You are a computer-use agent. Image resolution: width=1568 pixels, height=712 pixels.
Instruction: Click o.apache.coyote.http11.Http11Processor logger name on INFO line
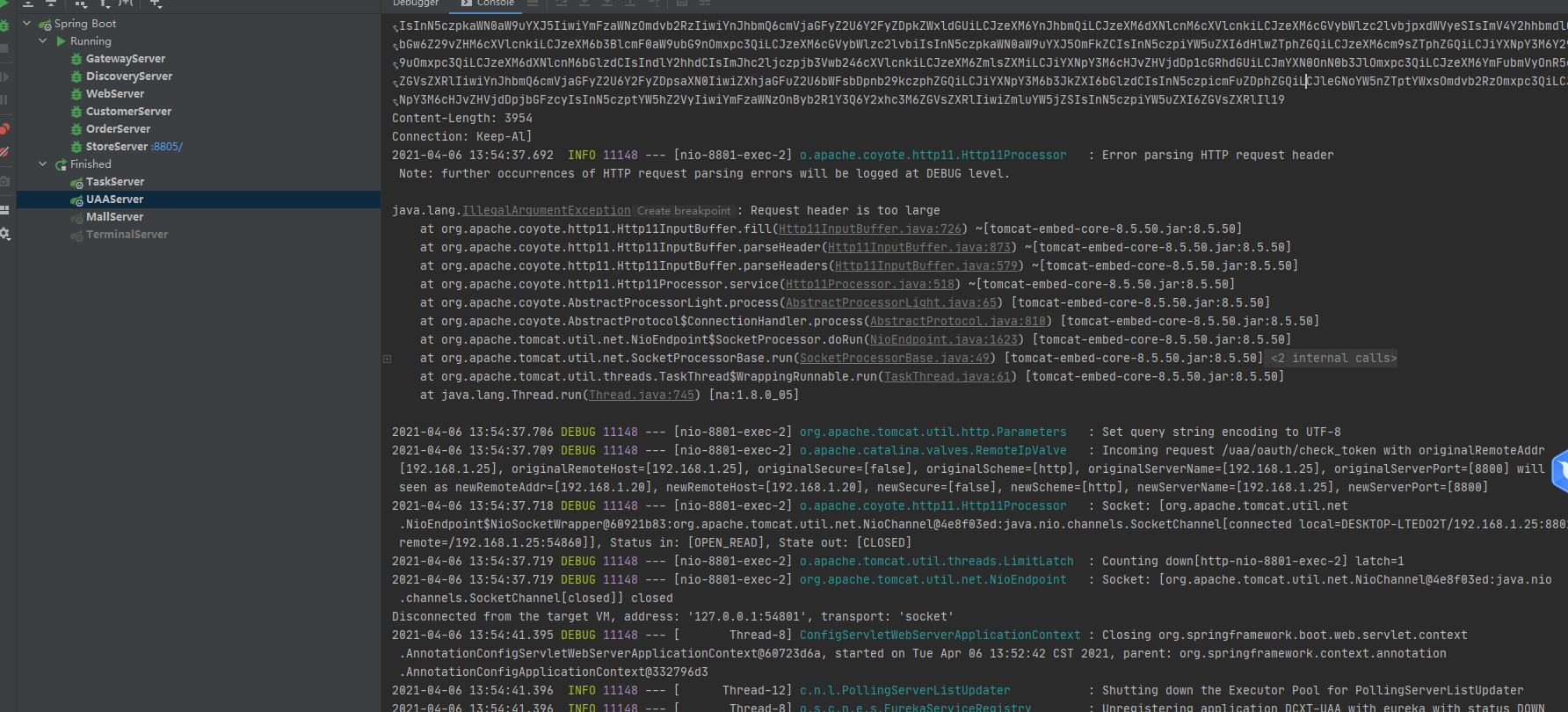click(x=933, y=156)
